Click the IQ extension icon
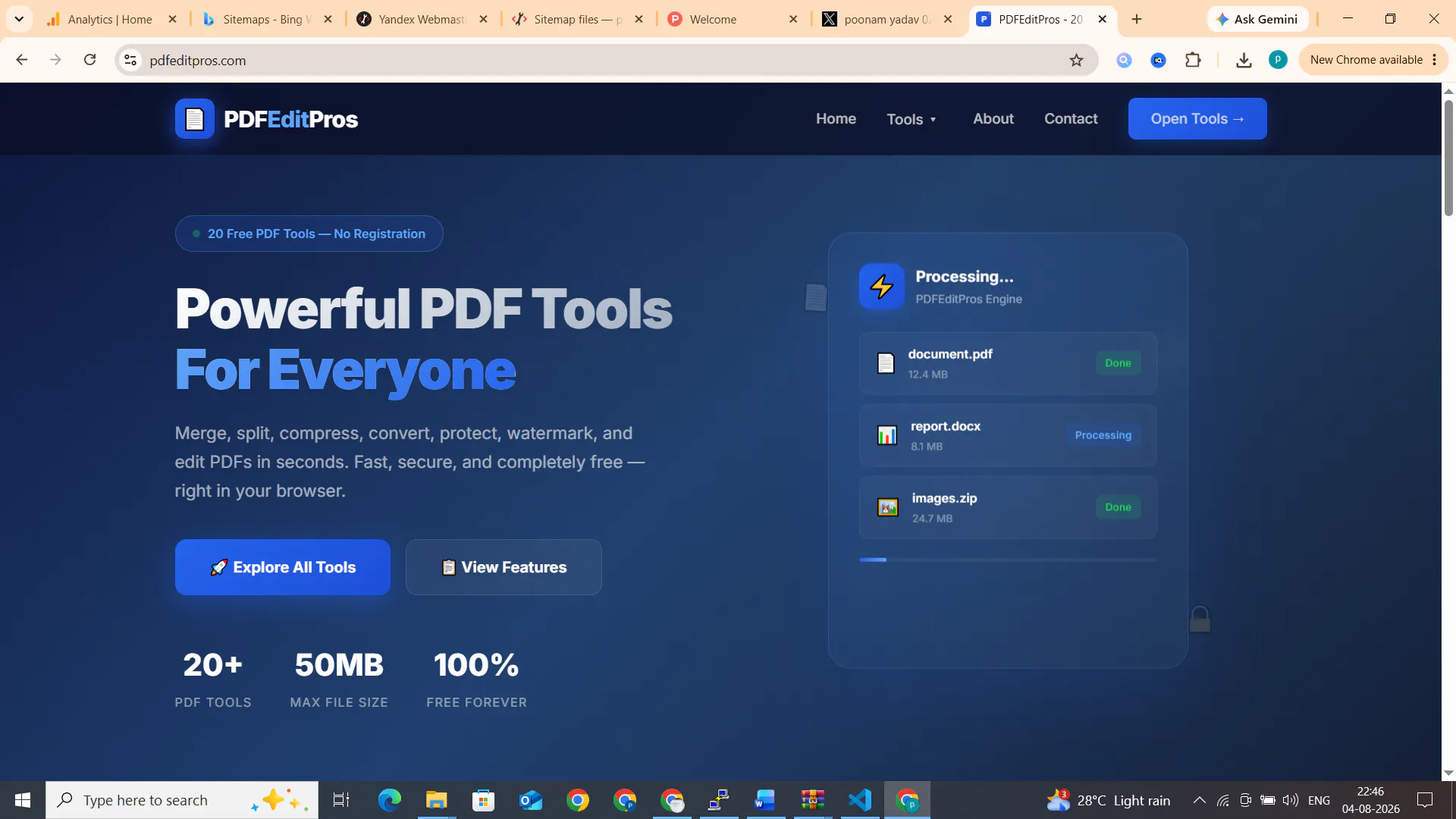The image size is (1456, 819). tap(1158, 60)
